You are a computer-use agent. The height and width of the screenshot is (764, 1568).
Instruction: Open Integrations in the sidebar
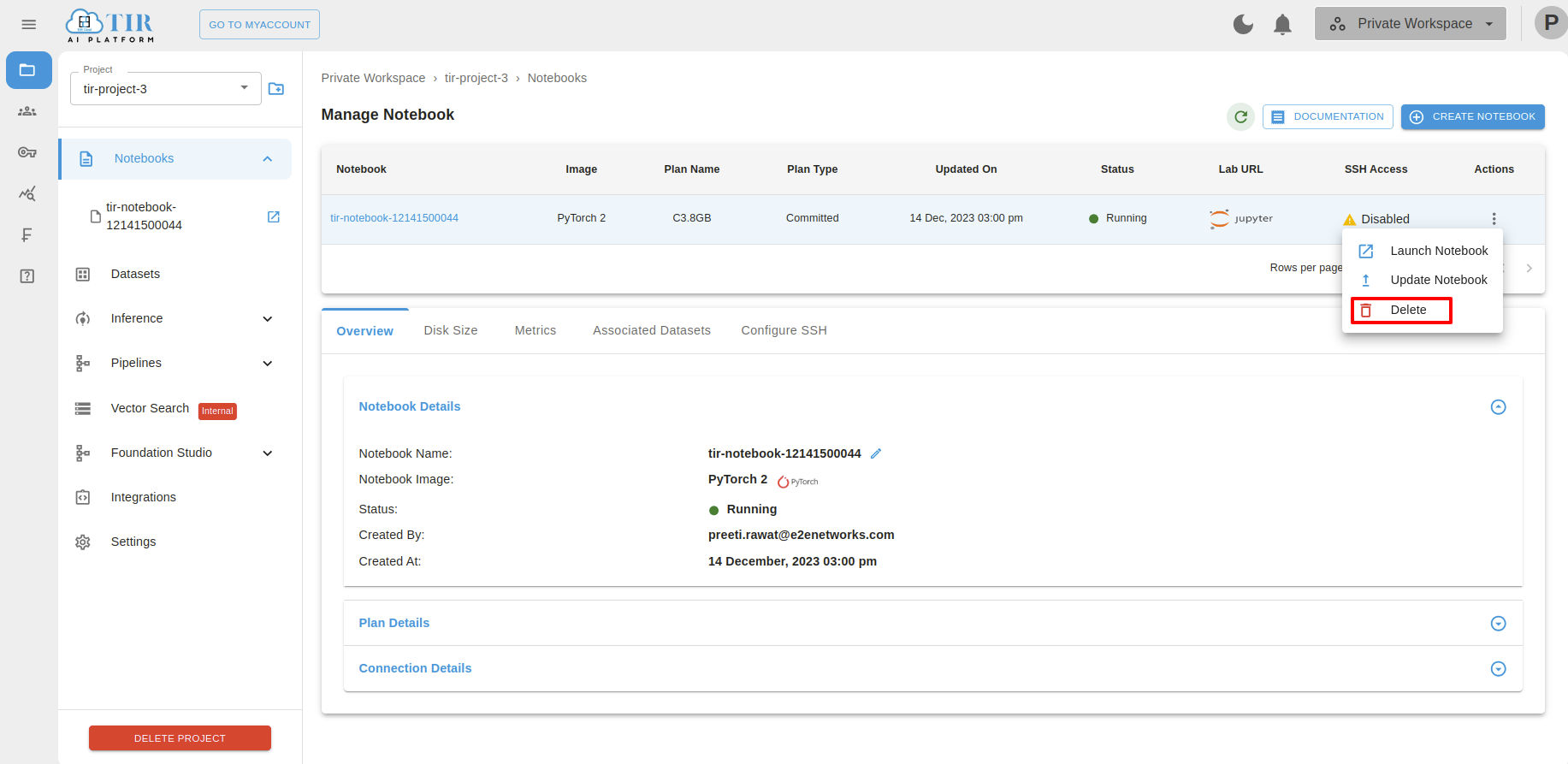tap(144, 497)
